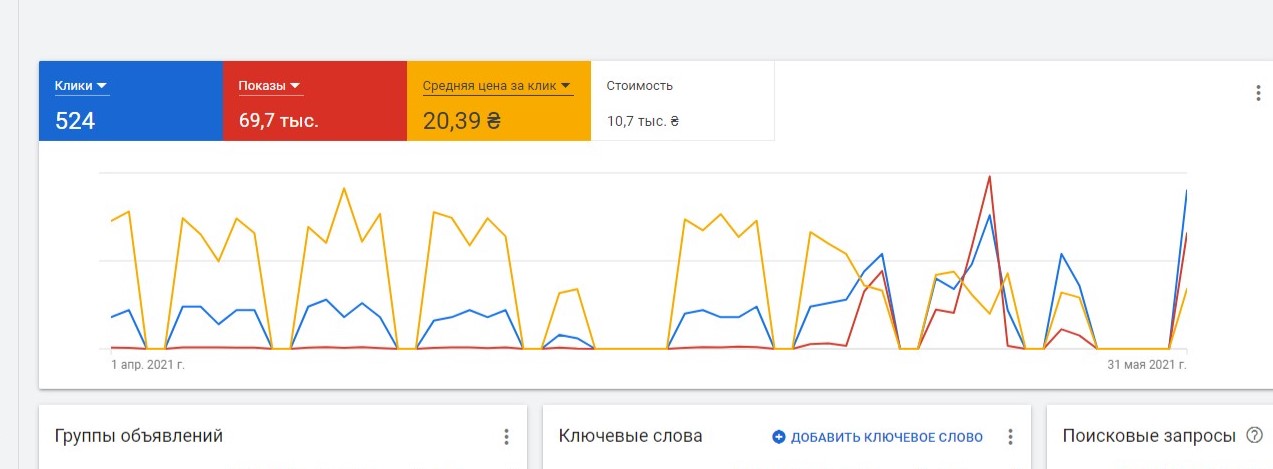Open the Ключевые слова card options menu
Viewport: 1273px width, 469px height.
coord(1010,437)
